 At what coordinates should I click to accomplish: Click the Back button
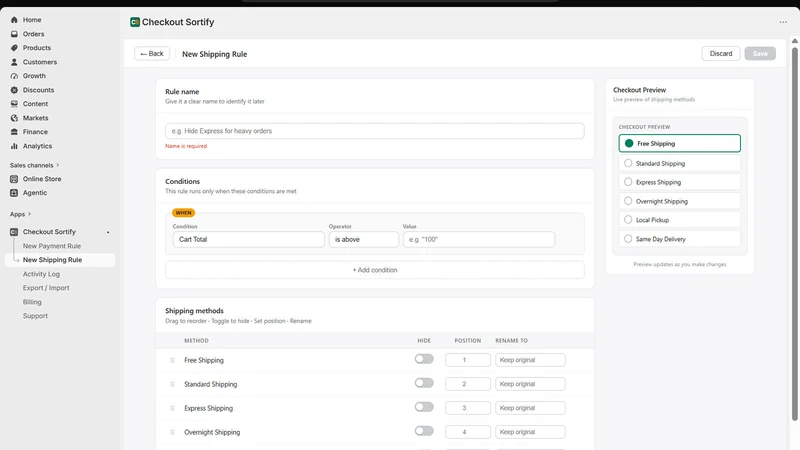[152, 54]
